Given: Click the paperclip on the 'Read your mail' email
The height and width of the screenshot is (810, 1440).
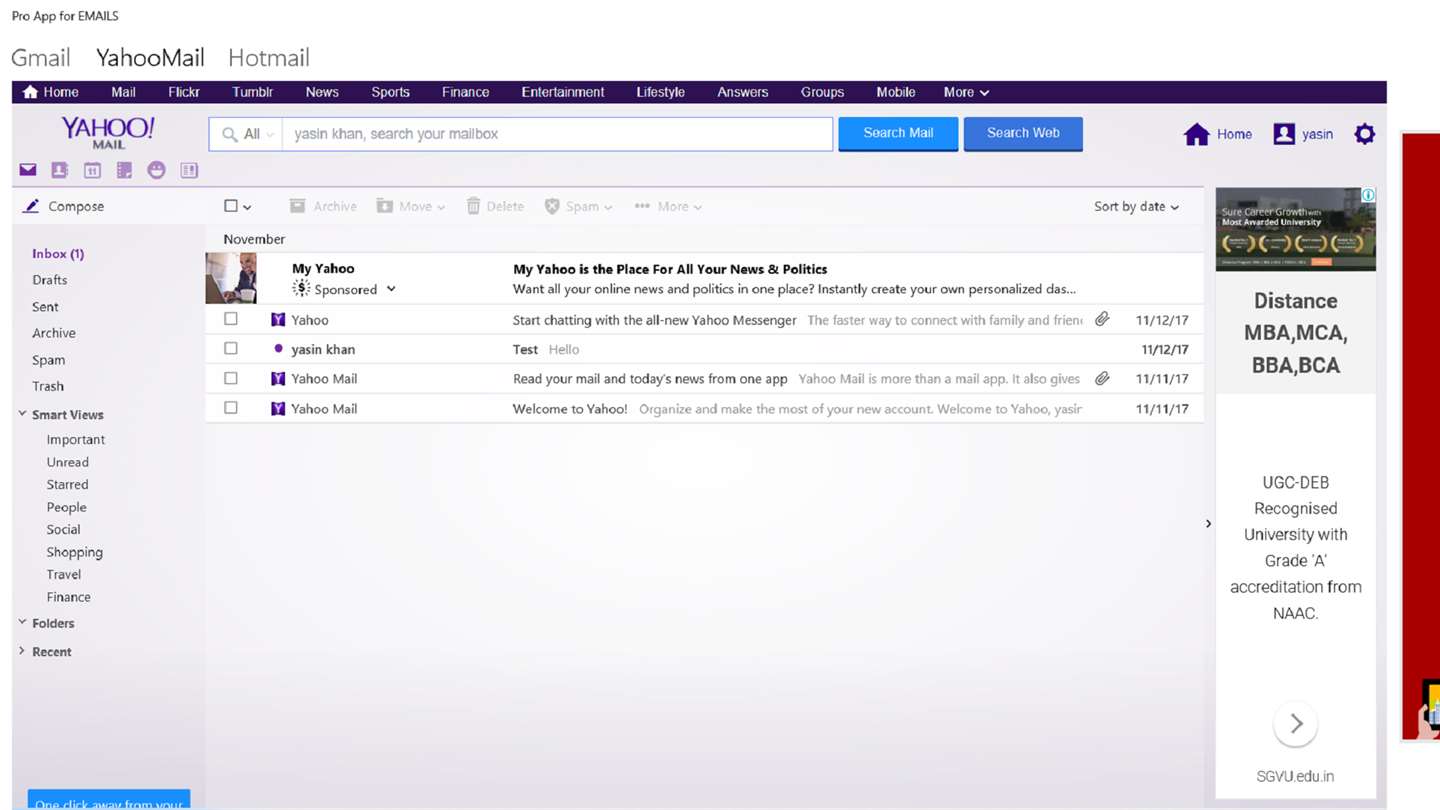Looking at the screenshot, I should tap(1102, 378).
